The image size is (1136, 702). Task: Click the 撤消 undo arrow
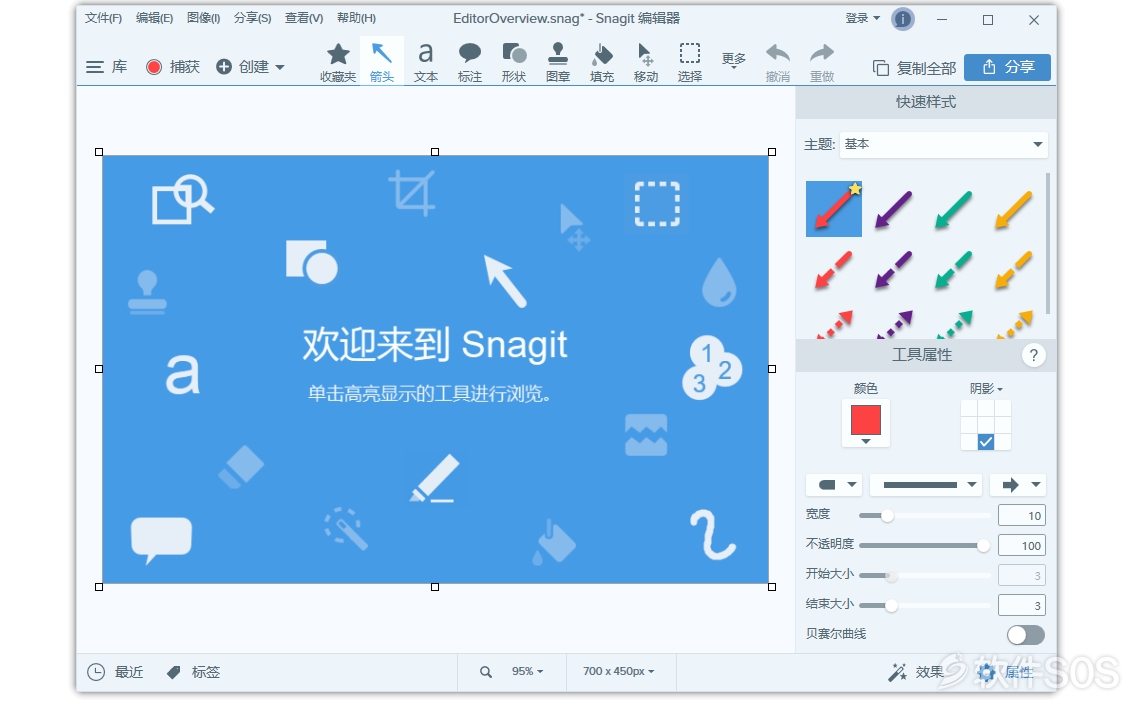(777, 62)
